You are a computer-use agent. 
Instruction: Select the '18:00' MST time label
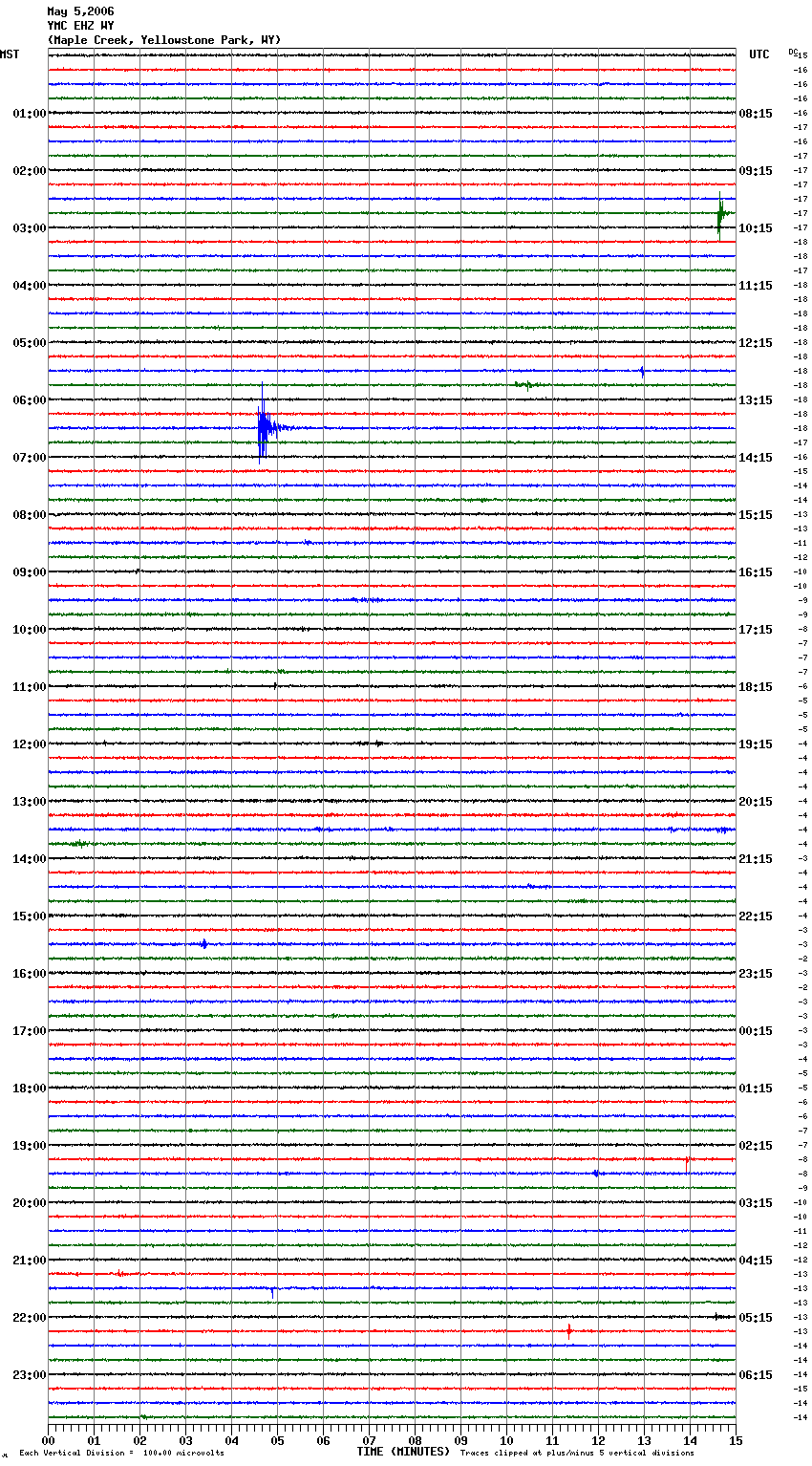(30, 1089)
